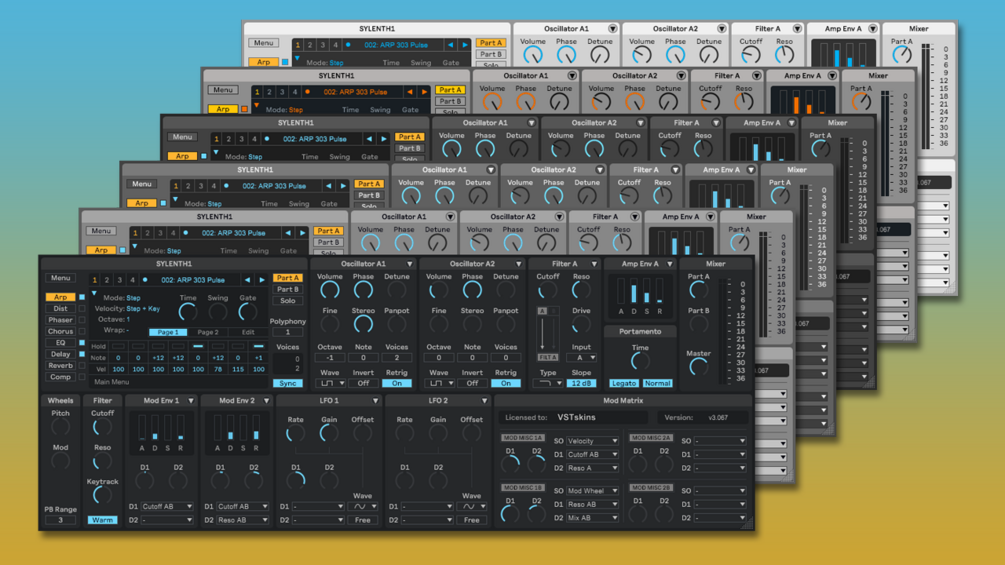
Task: Open LFO 1 header menu, front window
Action: tap(376, 401)
